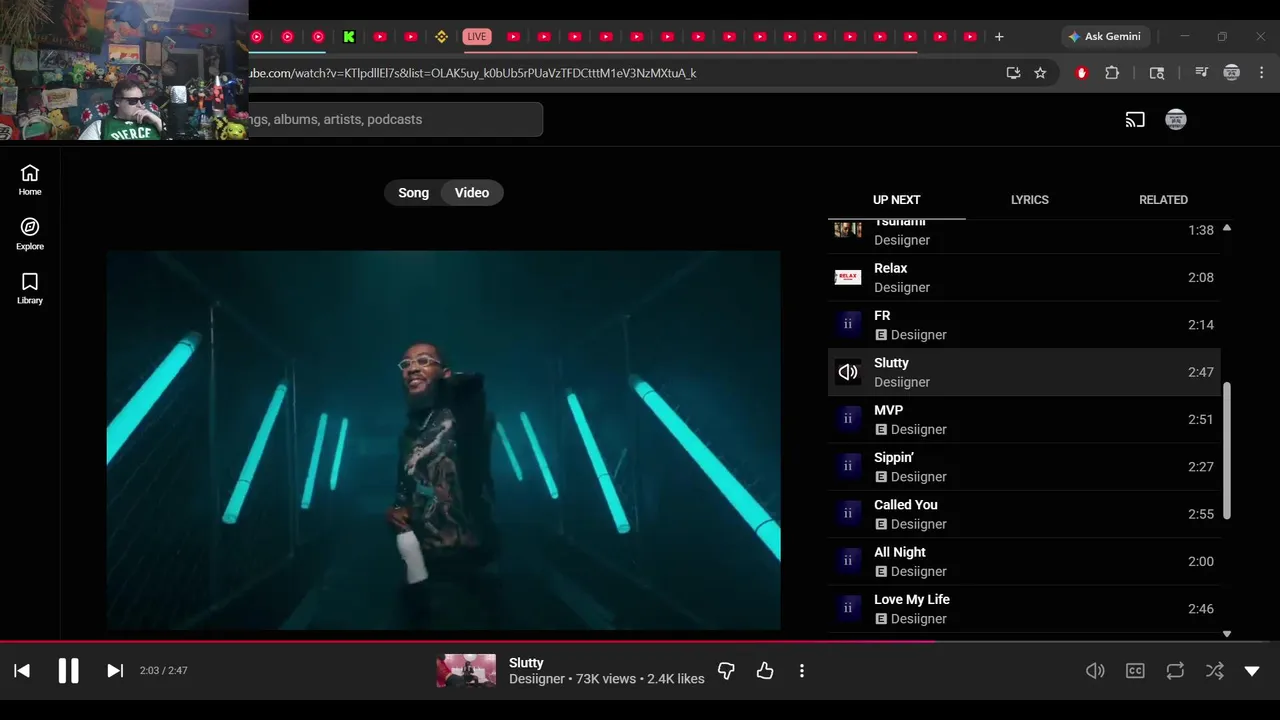Play Relax from the queue
1280x720 pixels.
point(1024,277)
